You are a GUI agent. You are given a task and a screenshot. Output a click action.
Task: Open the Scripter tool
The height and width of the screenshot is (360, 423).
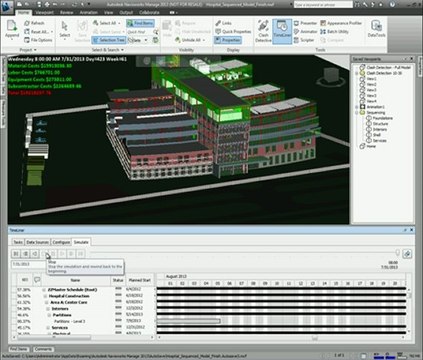pos(304,40)
